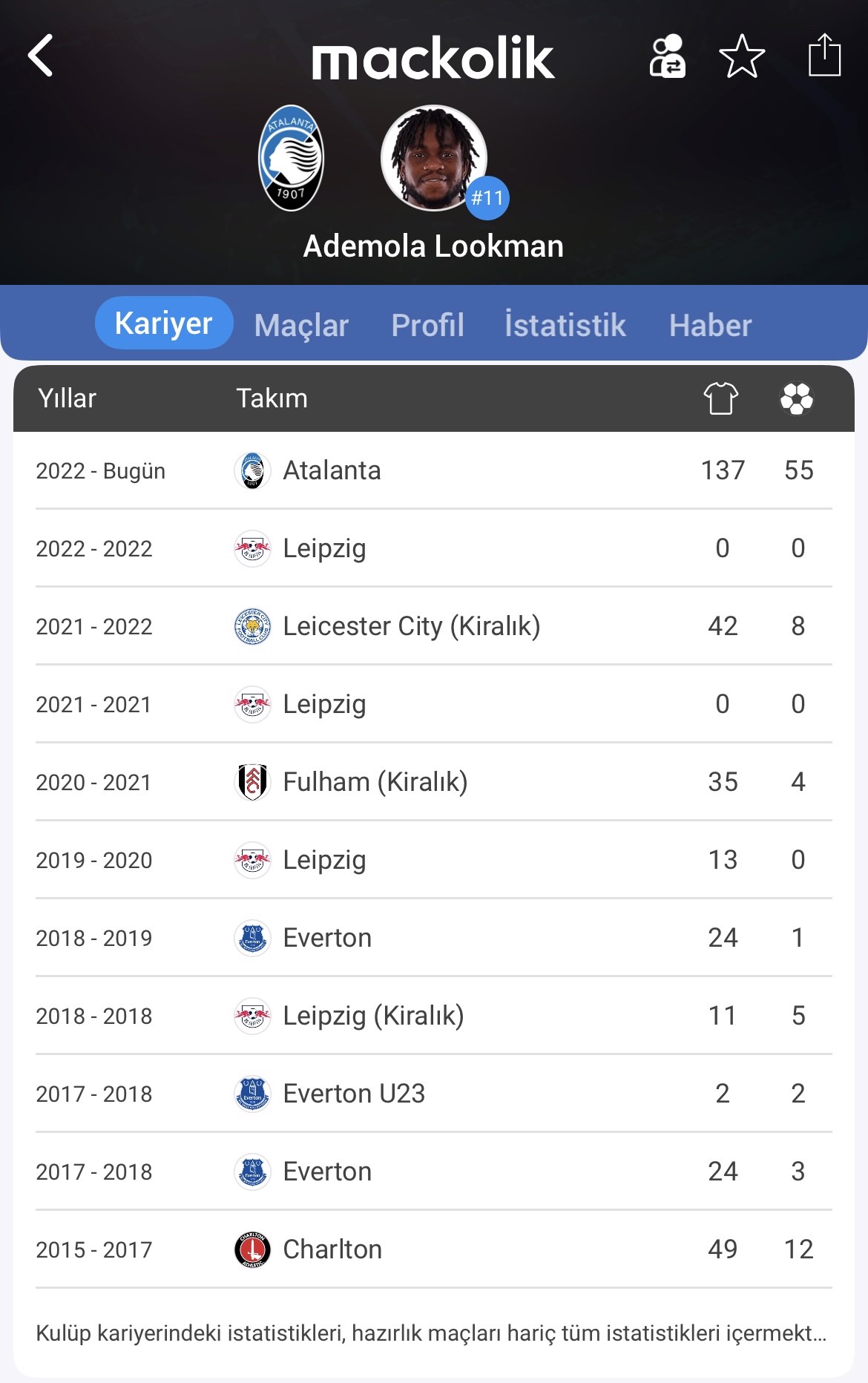The height and width of the screenshot is (1383, 868).
Task: Expand the truncated statistics footnote text
Action: coord(431,1333)
